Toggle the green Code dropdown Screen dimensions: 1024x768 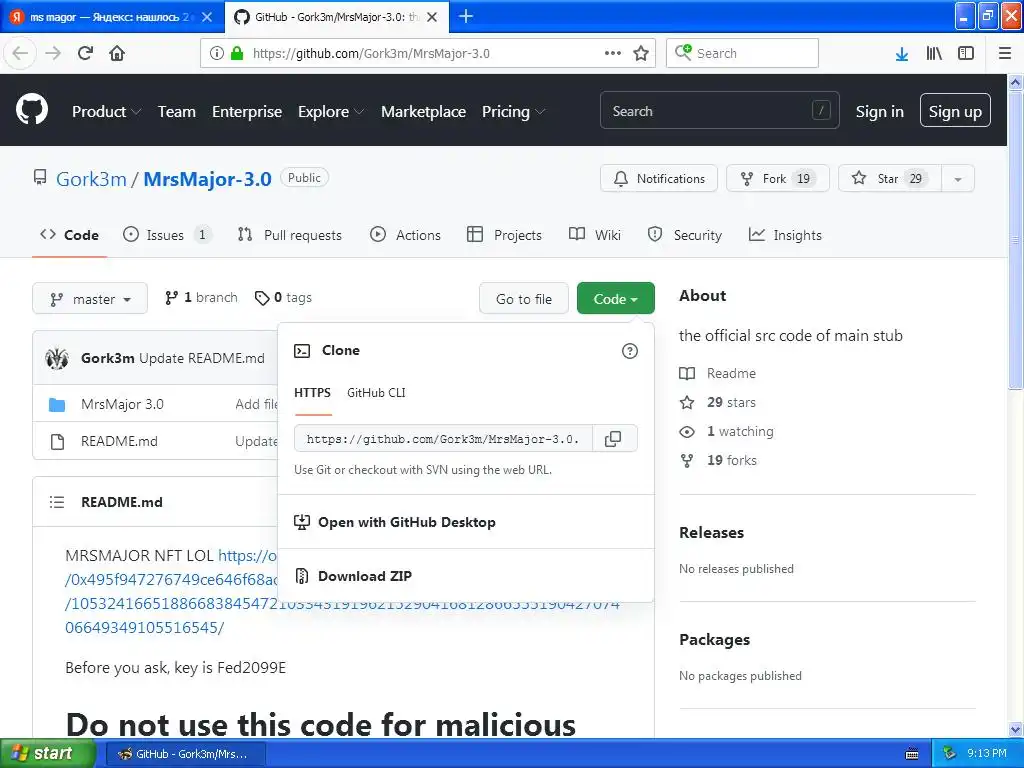coord(615,298)
